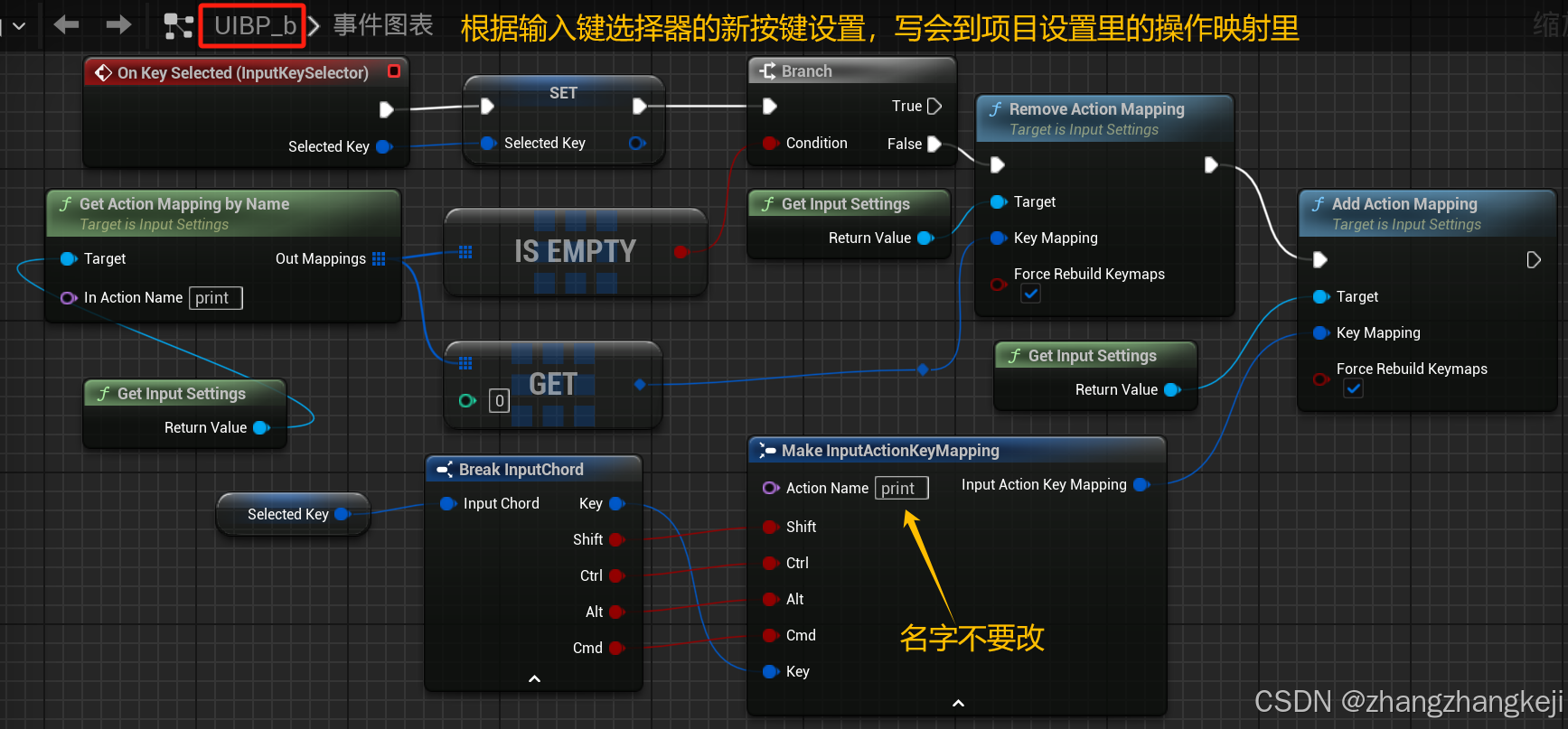Select the Add Action Mapping node header
Viewport: 1568px width, 729px height.
1427,213
